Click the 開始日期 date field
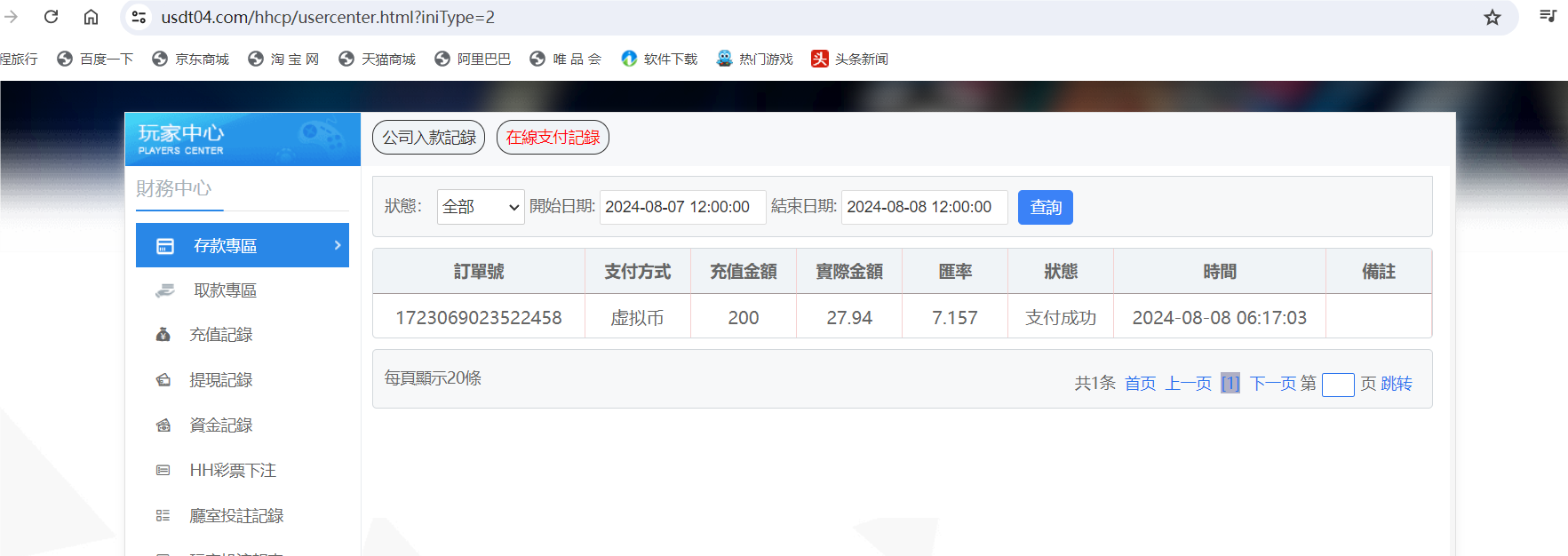The image size is (1568, 556). (x=682, y=207)
